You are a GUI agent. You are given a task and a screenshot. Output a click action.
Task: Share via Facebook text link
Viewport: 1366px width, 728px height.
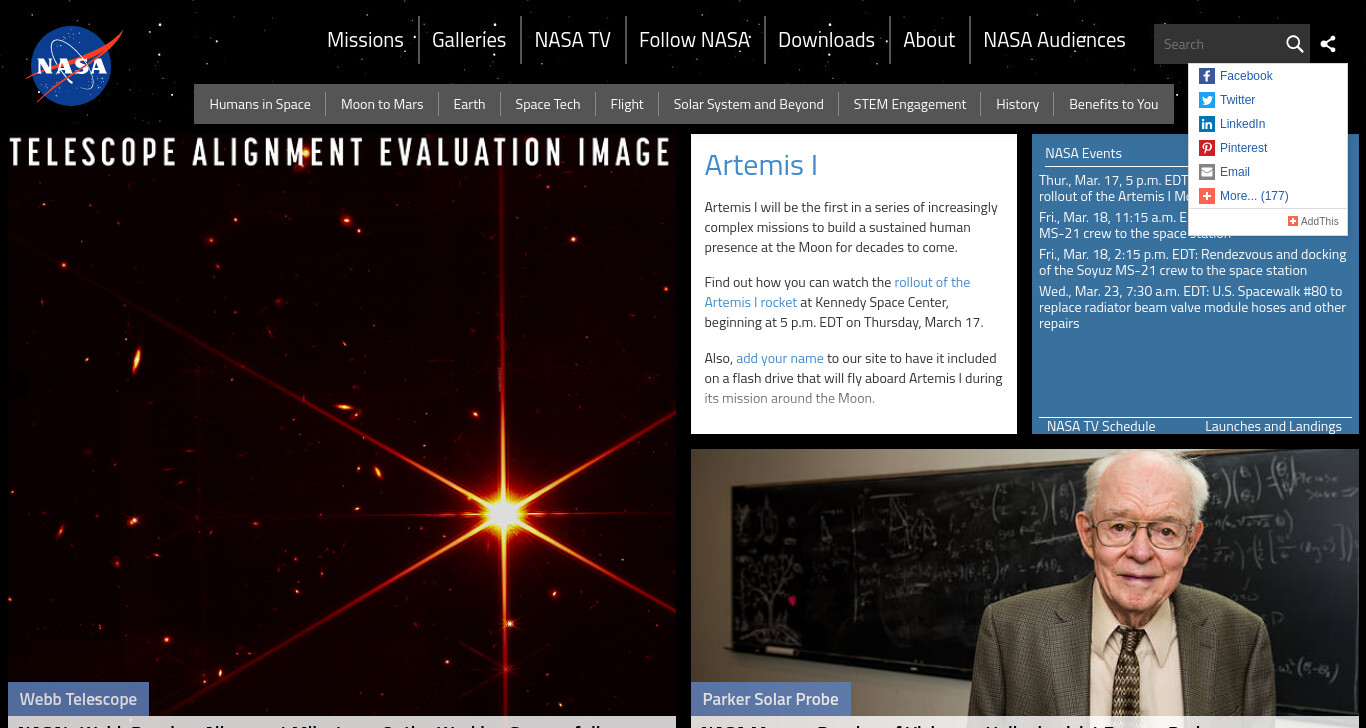1246,76
